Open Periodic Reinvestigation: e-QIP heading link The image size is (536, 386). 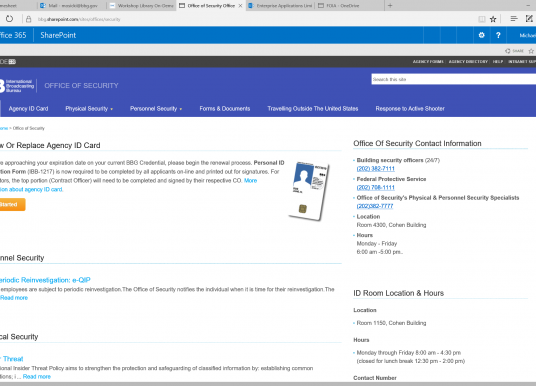pyautogui.click(x=45, y=280)
